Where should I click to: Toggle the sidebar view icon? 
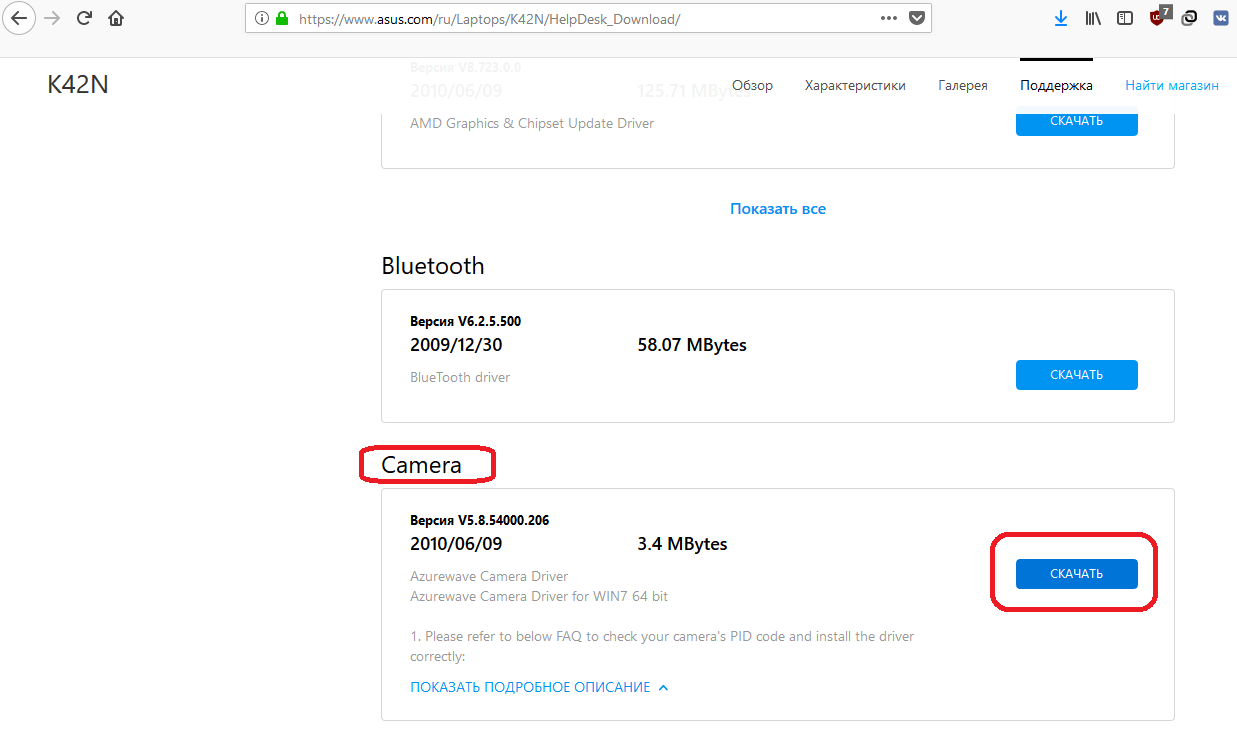tap(1125, 18)
